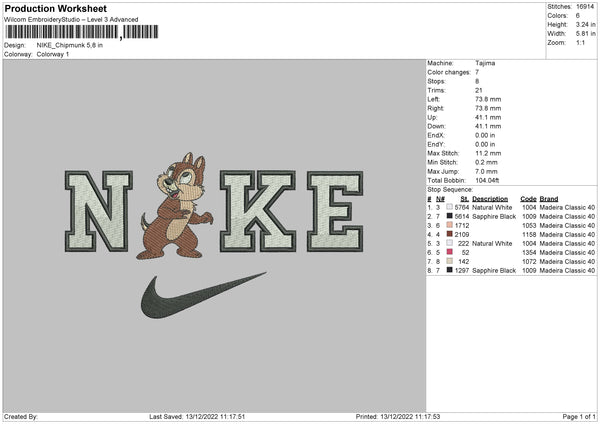
Task: Click the stitch count 5764 in stop 1
Action: click(x=462, y=207)
